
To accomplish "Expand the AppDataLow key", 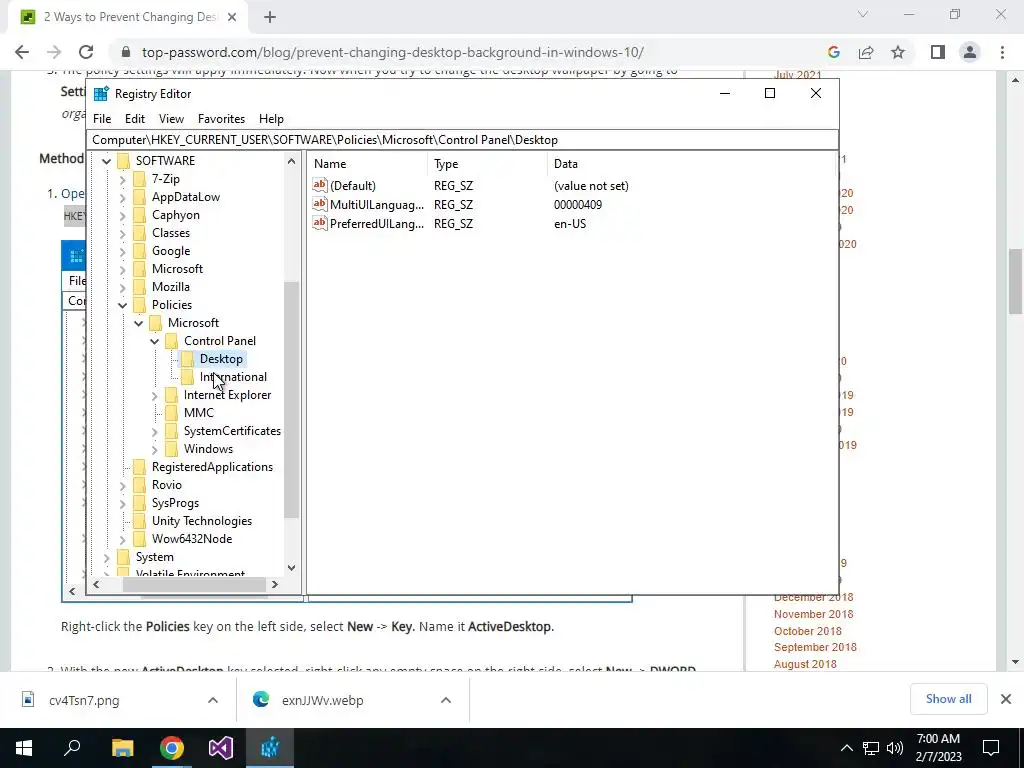I will point(122,197).
